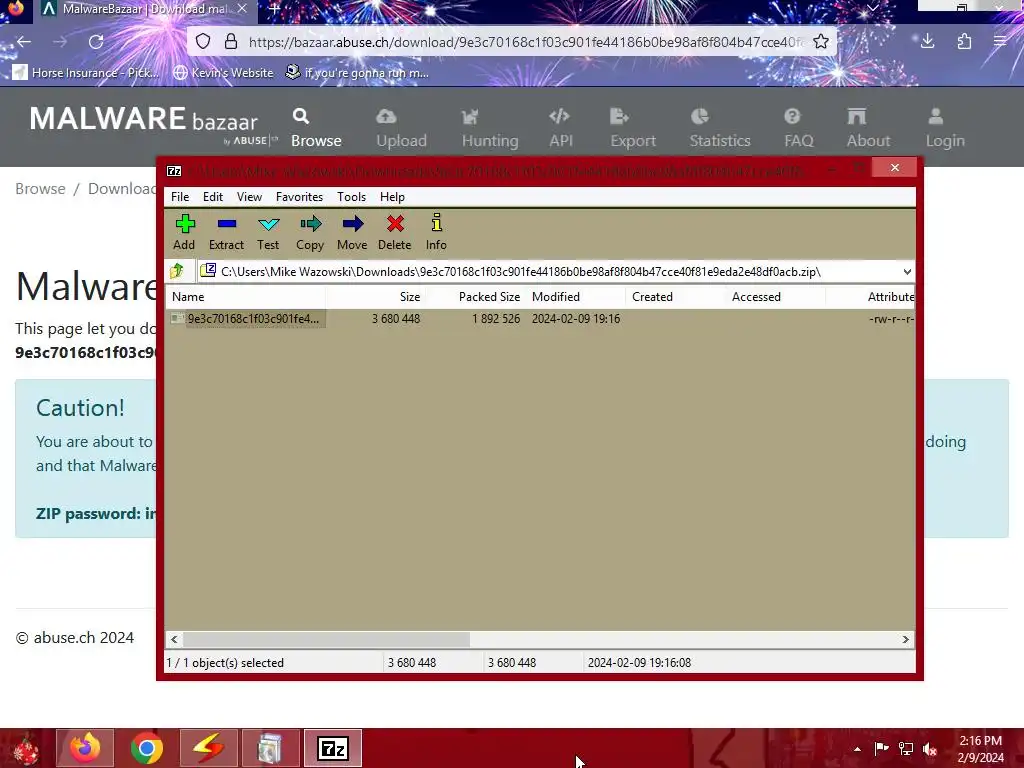This screenshot has width=1024, height=768.
Task: Select the Copy tool in 7-Zip
Action: (x=310, y=232)
